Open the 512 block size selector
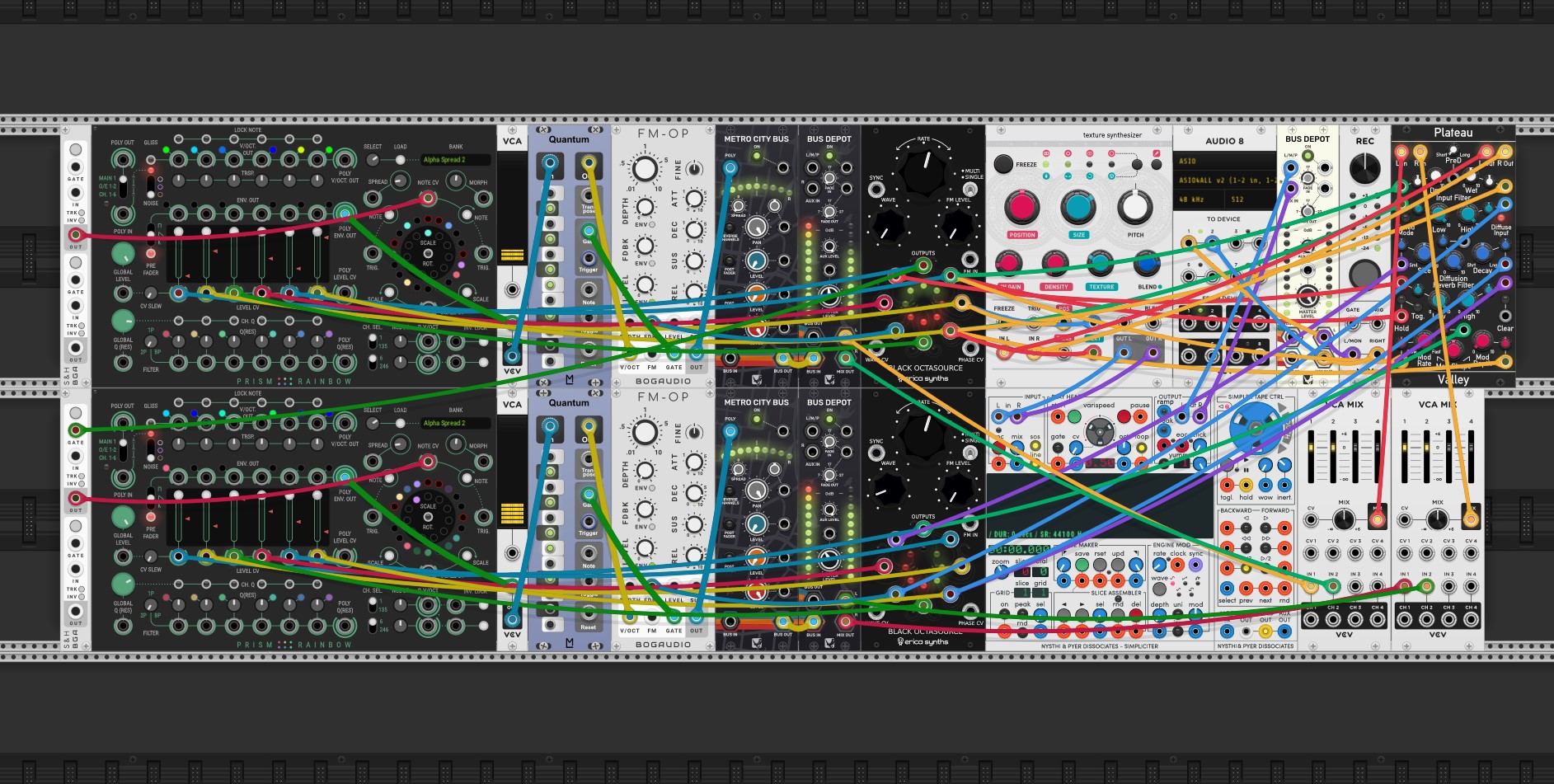The image size is (1554, 784). pyautogui.click(x=1251, y=199)
